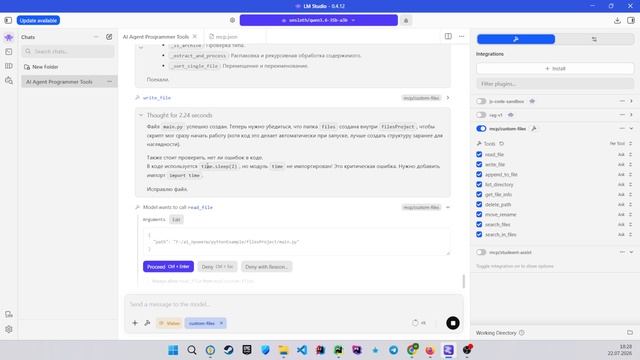640x360 pixels.
Task: Expand the write_file tool call chevron
Action: (x=448, y=98)
